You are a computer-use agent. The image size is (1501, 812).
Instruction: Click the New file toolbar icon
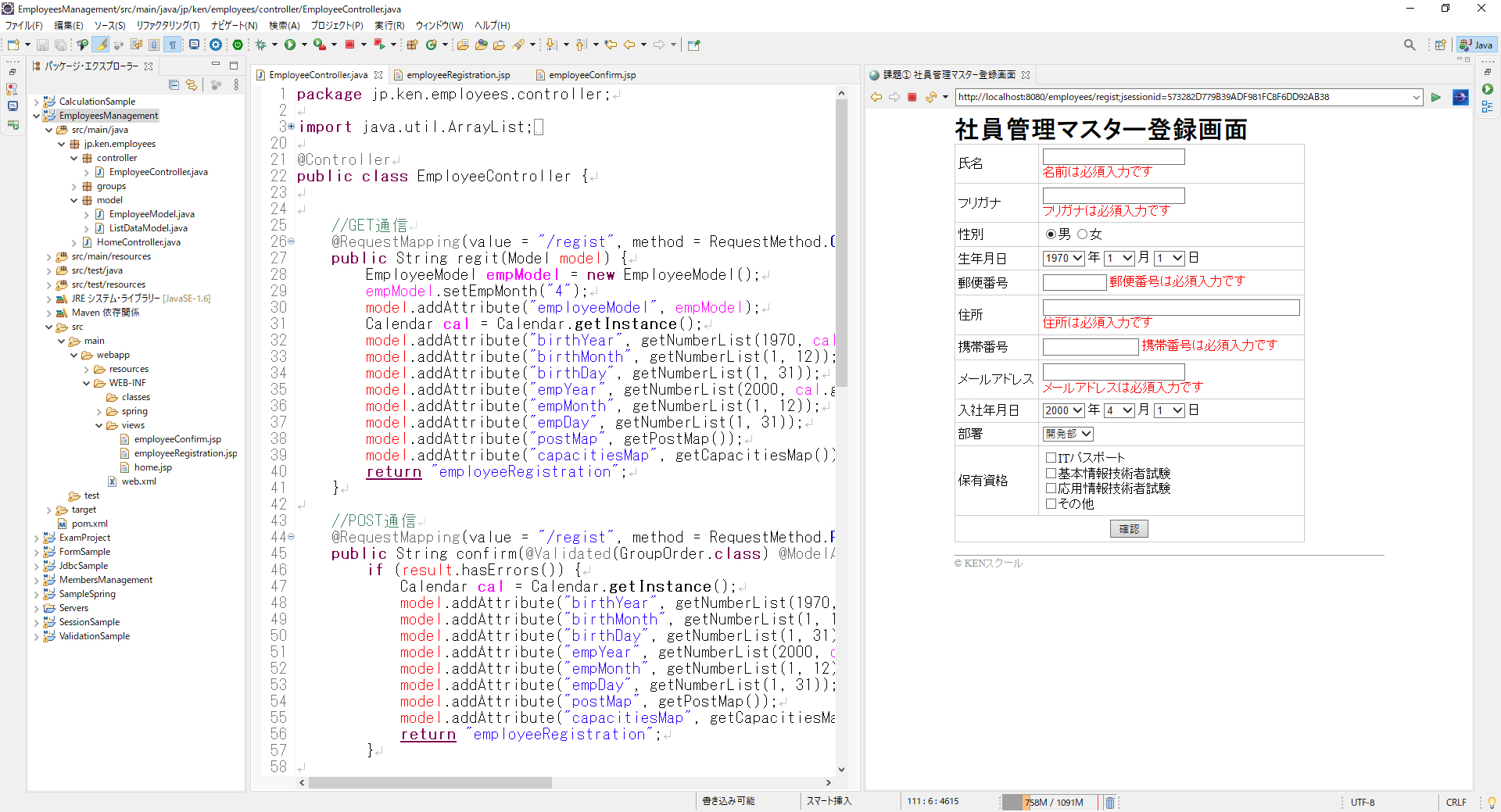13,45
